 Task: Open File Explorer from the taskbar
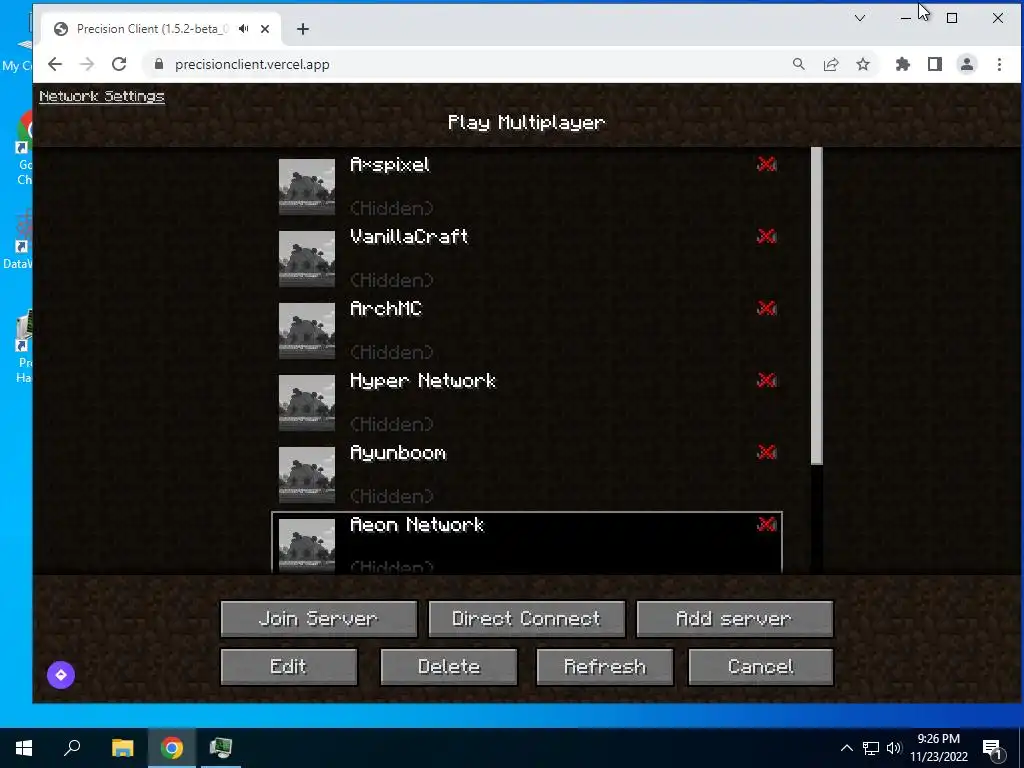tap(122, 748)
